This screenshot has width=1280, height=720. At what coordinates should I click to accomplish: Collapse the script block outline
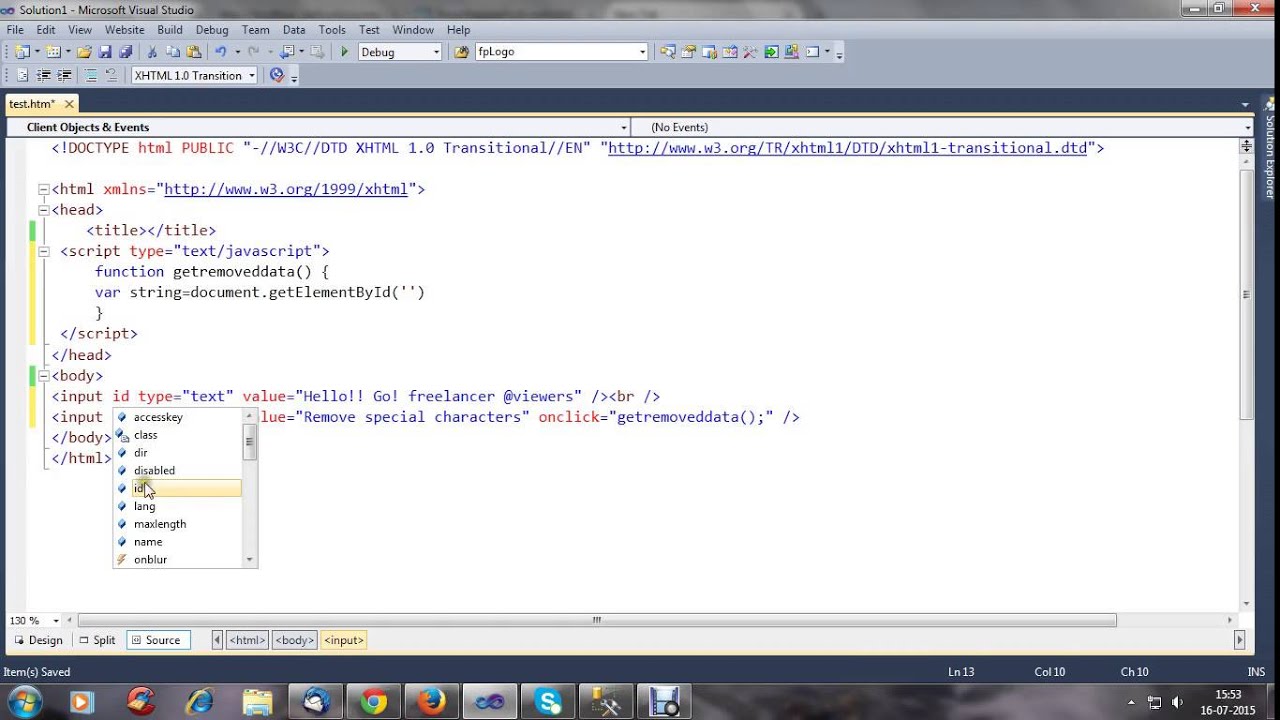[43, 251]
